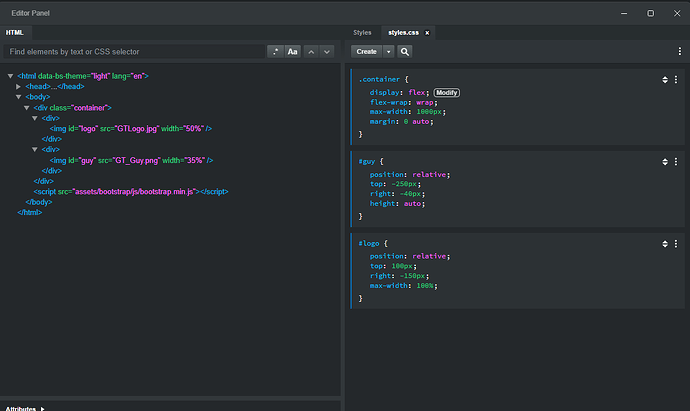Click the flex-wrap: wrap declaration

coord(404,102)
